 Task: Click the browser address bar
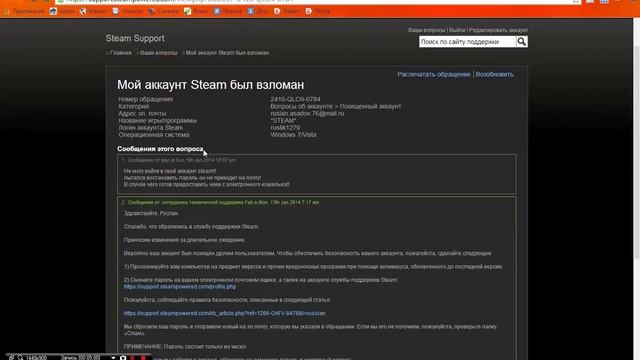tap(318, 1)
